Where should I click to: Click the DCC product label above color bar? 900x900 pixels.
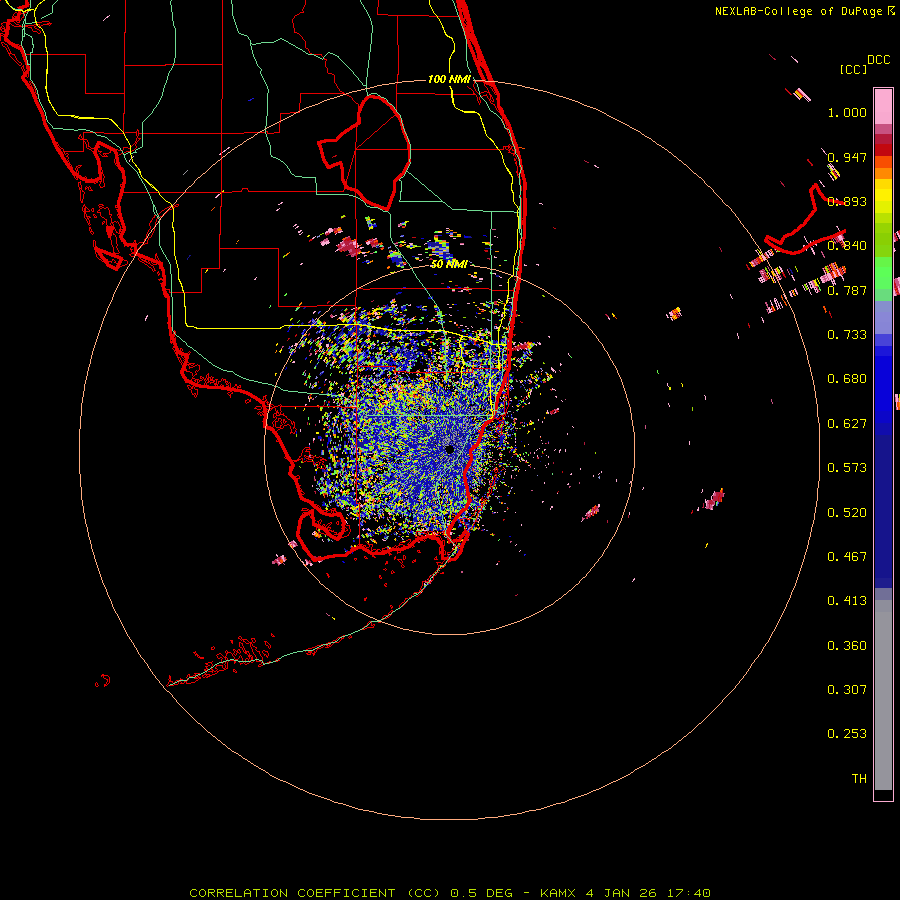879,60
